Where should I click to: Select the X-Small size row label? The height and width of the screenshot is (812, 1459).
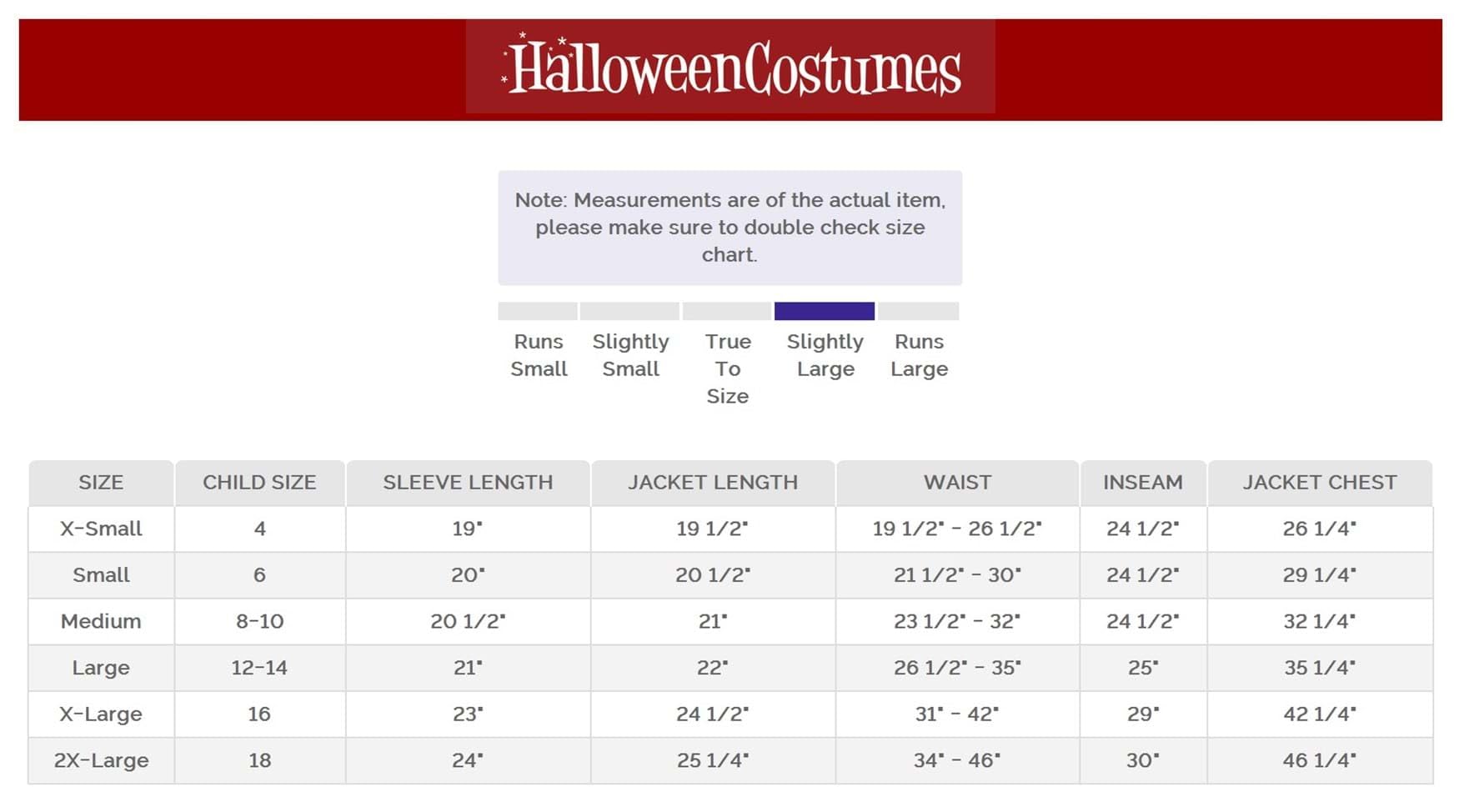pos(101,529)
